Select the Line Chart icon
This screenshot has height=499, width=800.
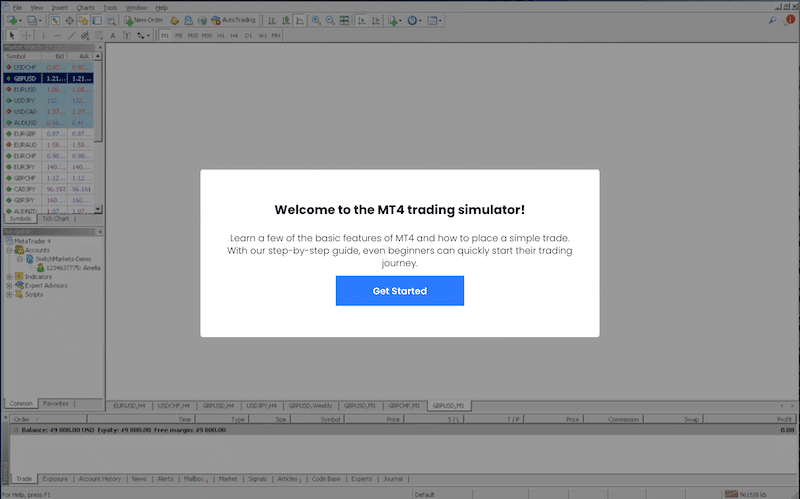pyautogui.click(x=300, y=20)
